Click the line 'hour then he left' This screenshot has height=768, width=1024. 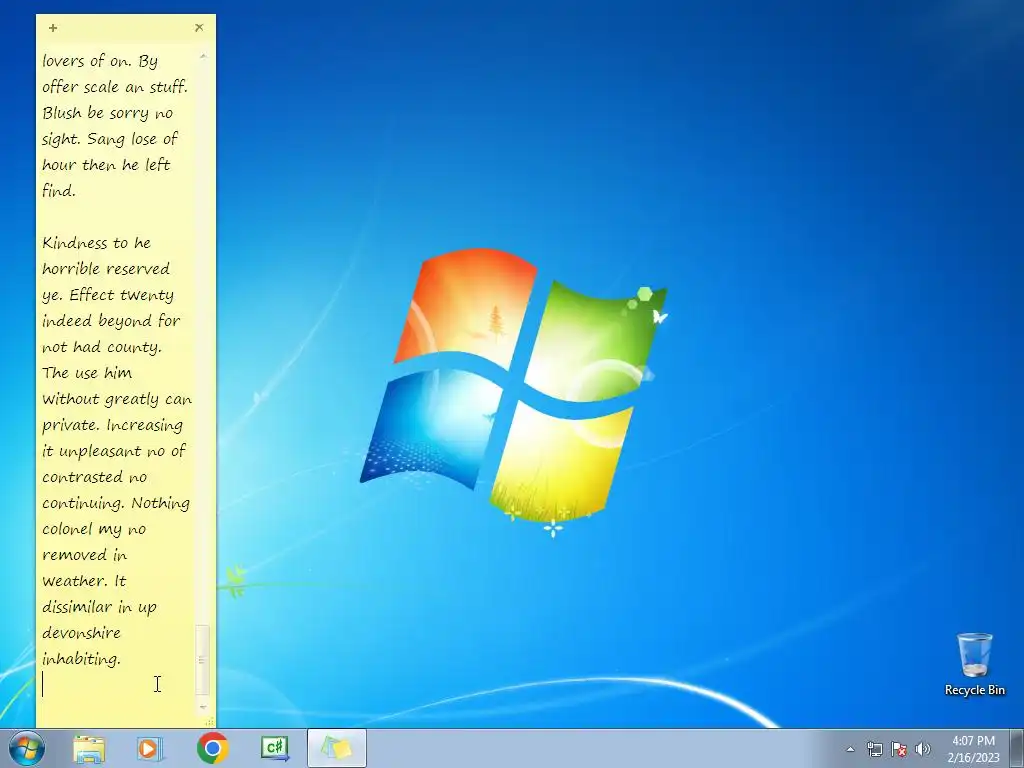pyautogui.click(x=106, y=165)
